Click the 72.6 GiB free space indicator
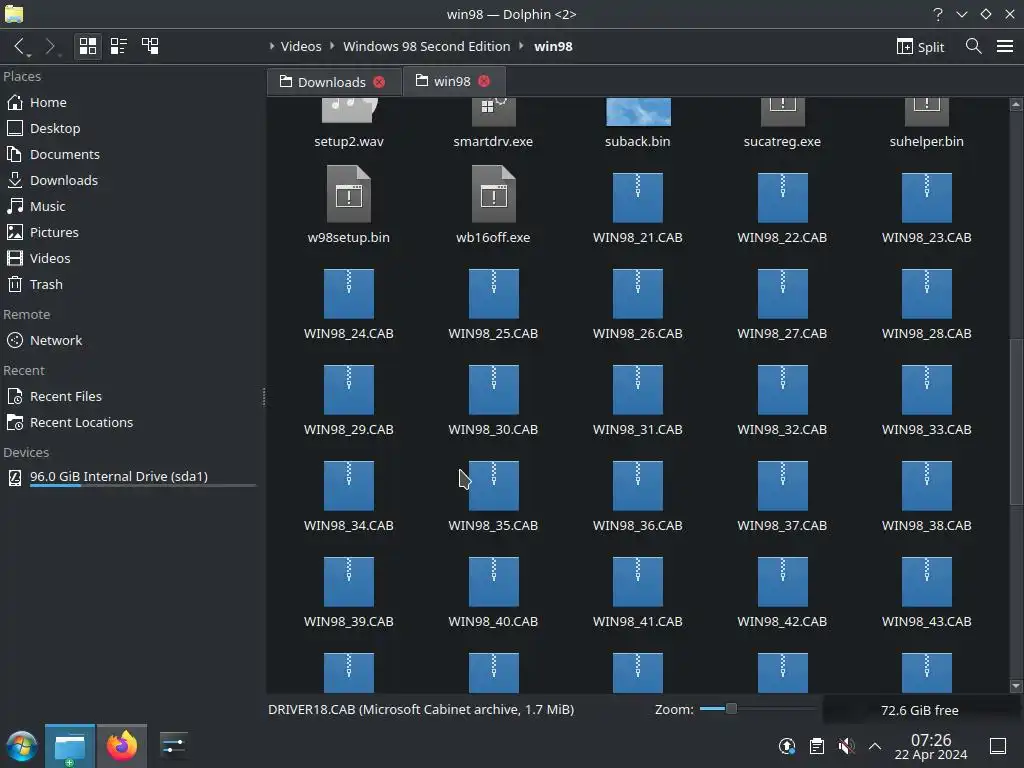The height and width of the screenshot is (768, 1024). [x=920, y=710]
